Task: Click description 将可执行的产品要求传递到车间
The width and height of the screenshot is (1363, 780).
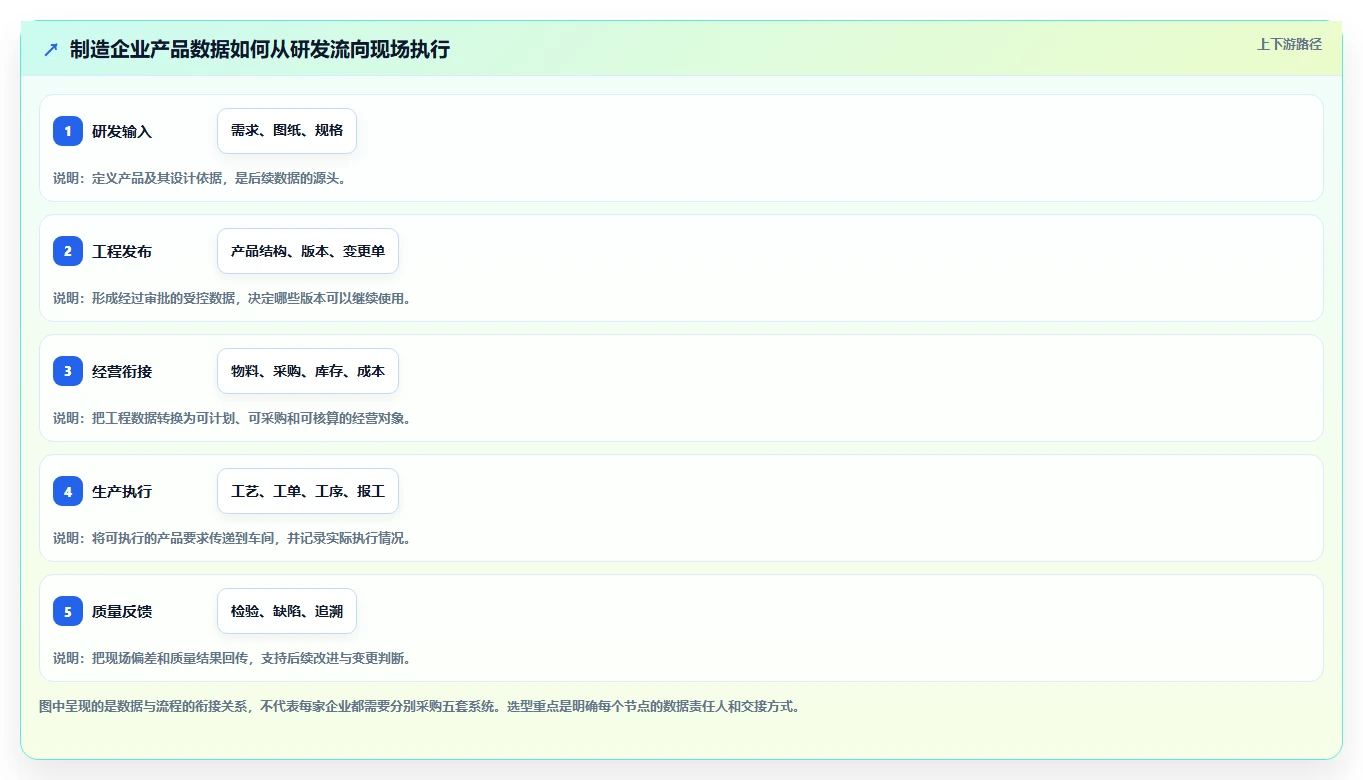Action: pos(183,538)
